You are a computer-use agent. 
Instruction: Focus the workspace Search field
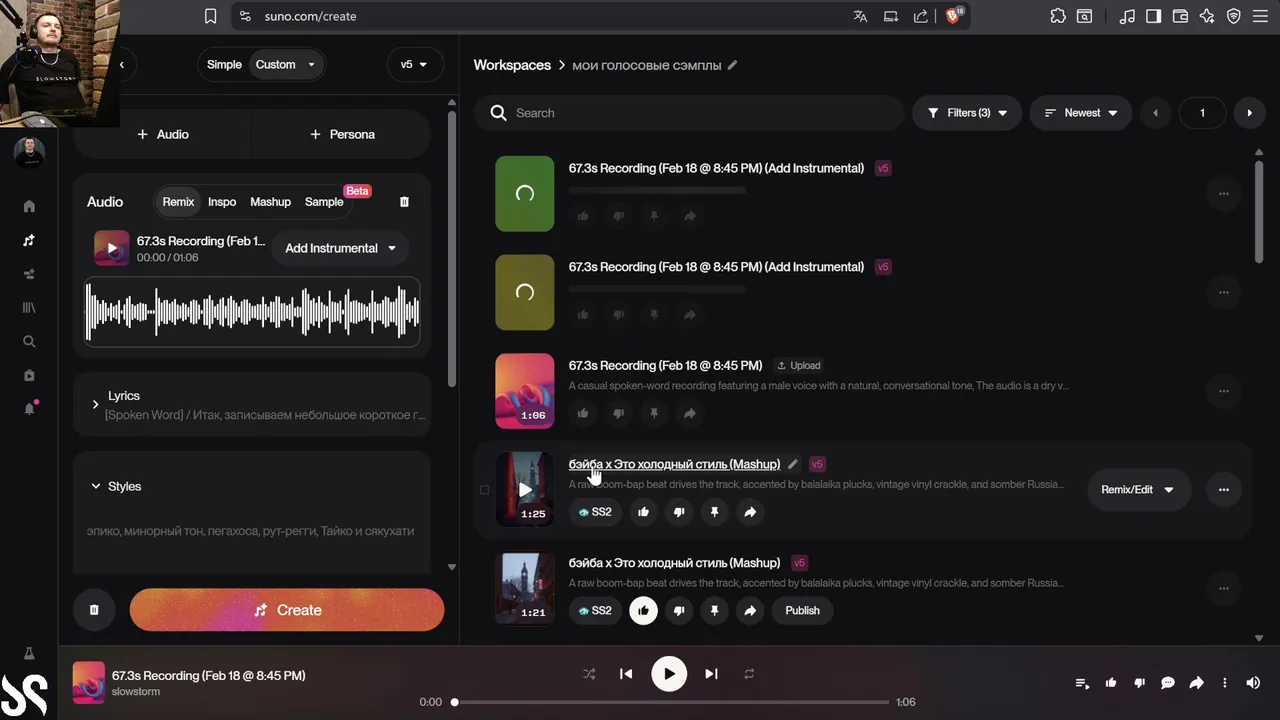click(x=689, y=113)
